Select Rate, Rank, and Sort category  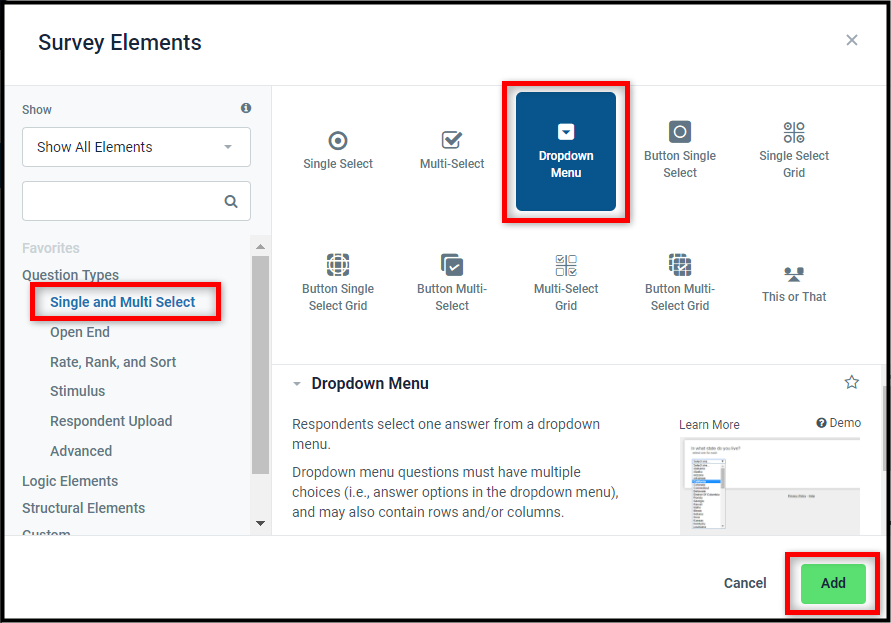(113, 362)
